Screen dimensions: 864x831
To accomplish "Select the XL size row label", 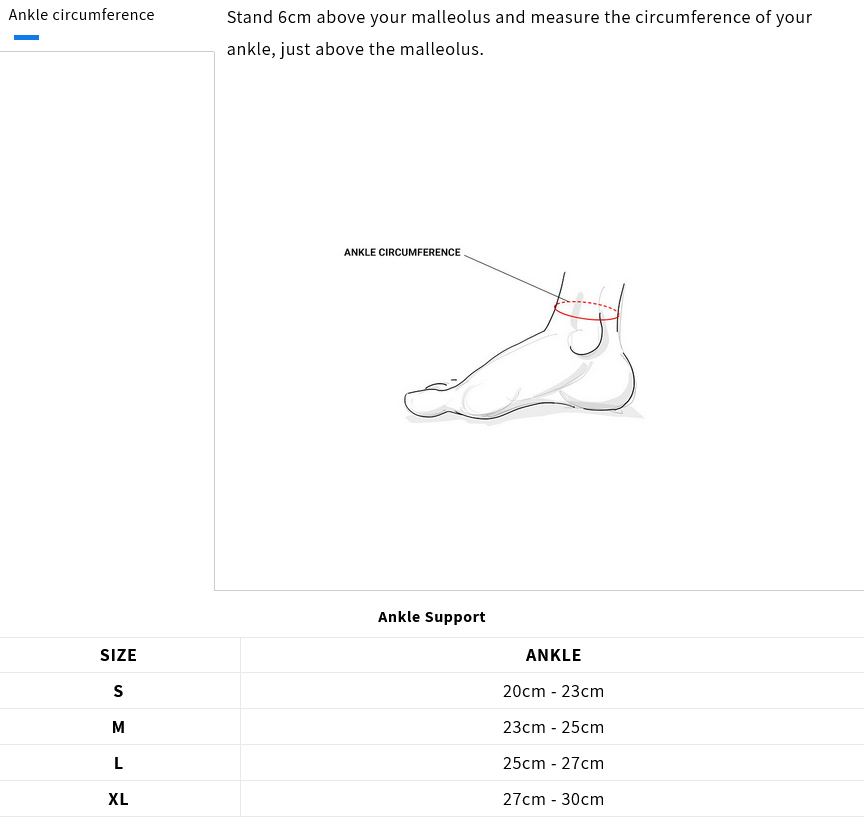I will pos(118,799).
